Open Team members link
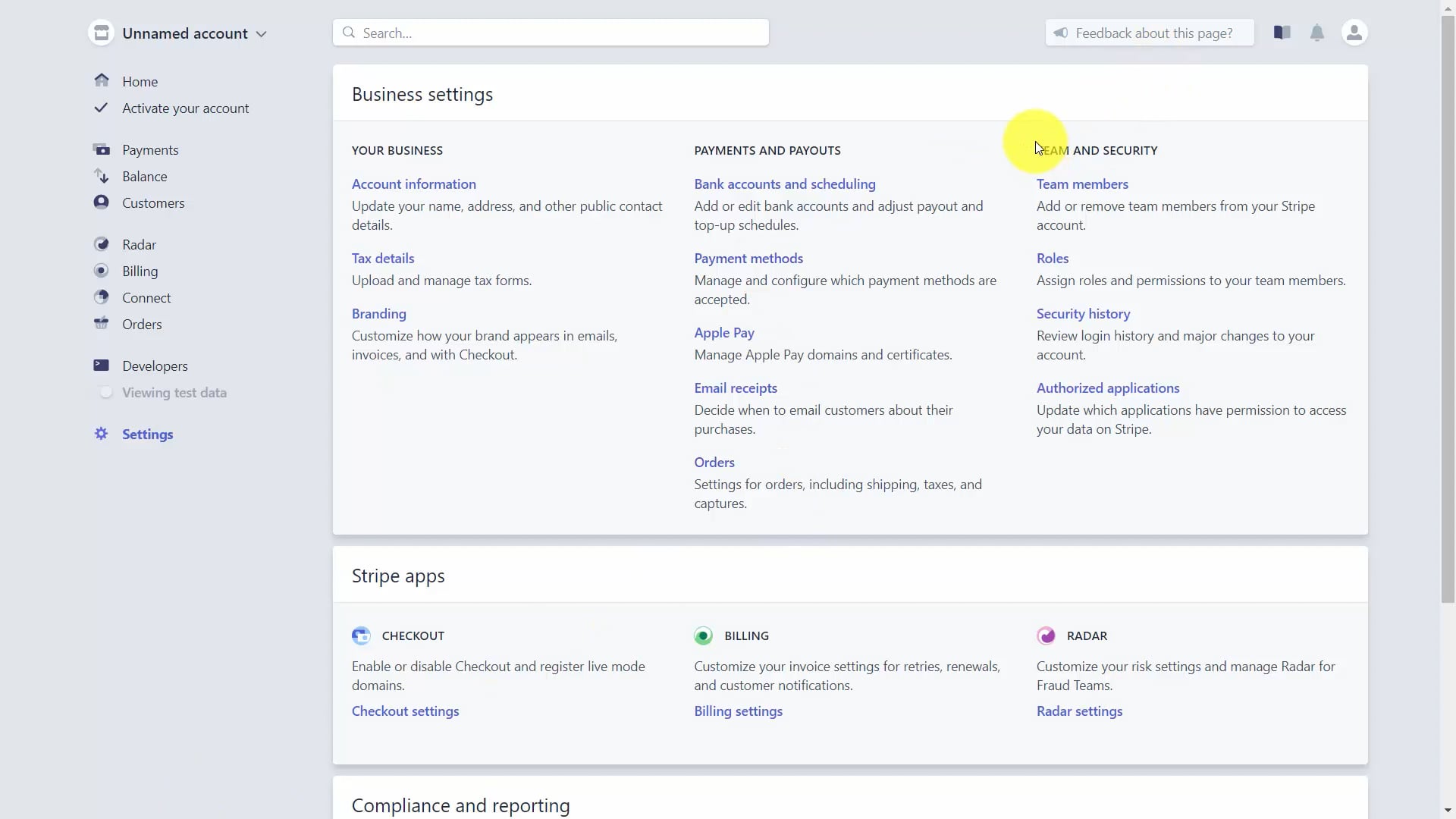 click(1082, 184)
